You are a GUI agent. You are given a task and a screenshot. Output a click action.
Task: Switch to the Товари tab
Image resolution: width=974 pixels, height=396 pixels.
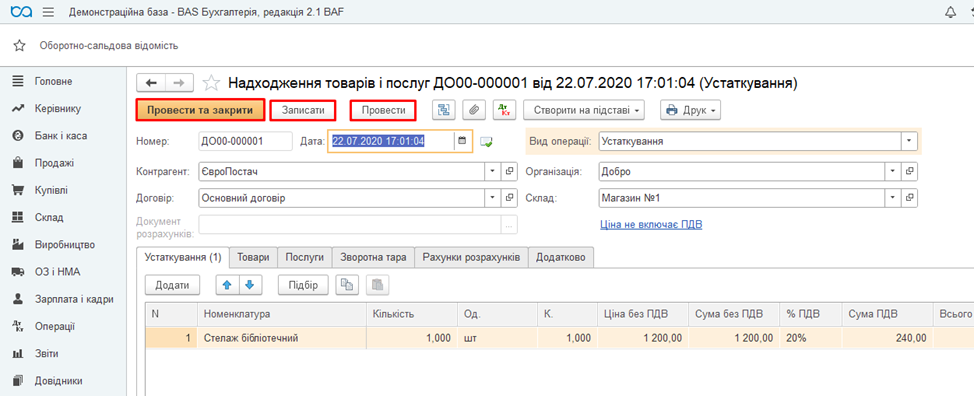253,258
